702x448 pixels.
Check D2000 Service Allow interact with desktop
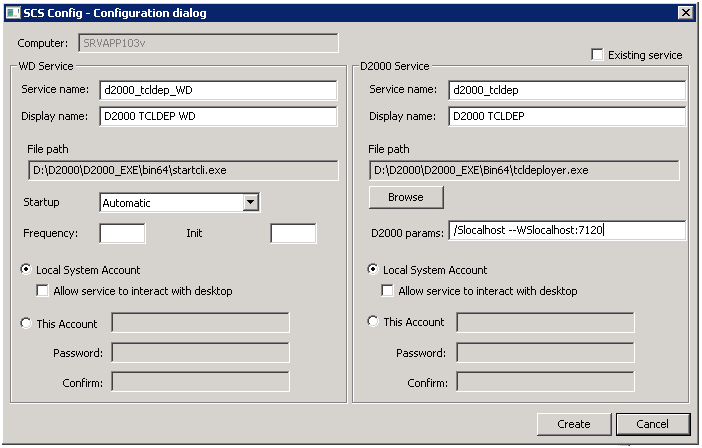388,291
